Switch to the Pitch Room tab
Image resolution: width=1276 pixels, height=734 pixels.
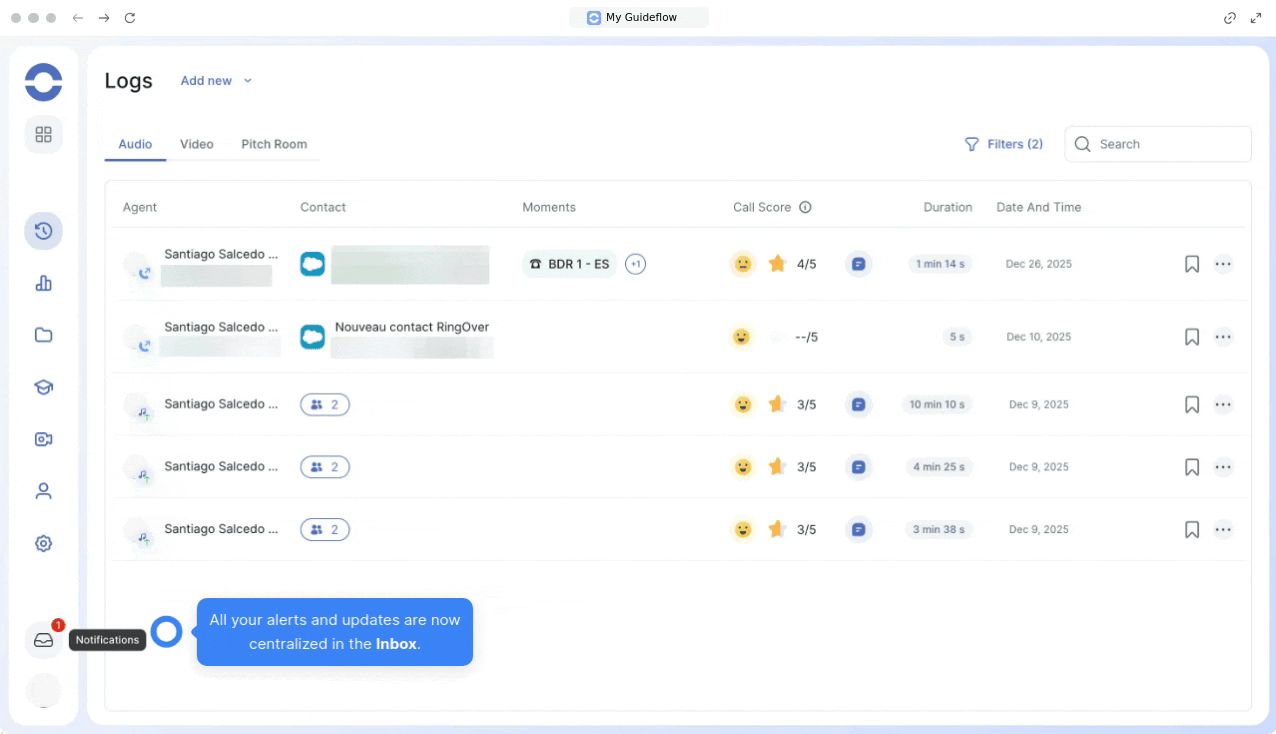274,144
